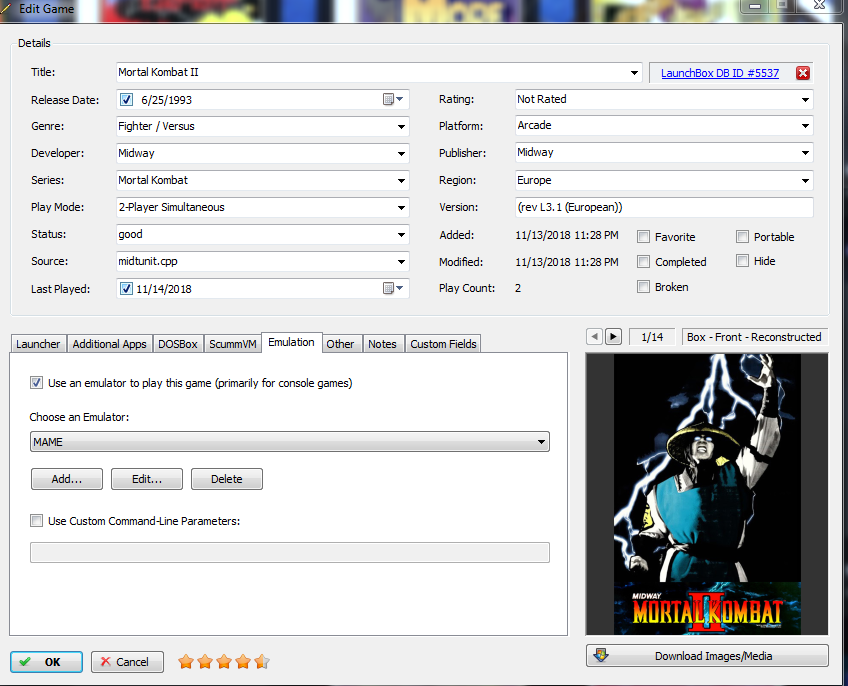Cancel editing the game
This screenshot has height=686, width=848.
[x=127, y=662]
